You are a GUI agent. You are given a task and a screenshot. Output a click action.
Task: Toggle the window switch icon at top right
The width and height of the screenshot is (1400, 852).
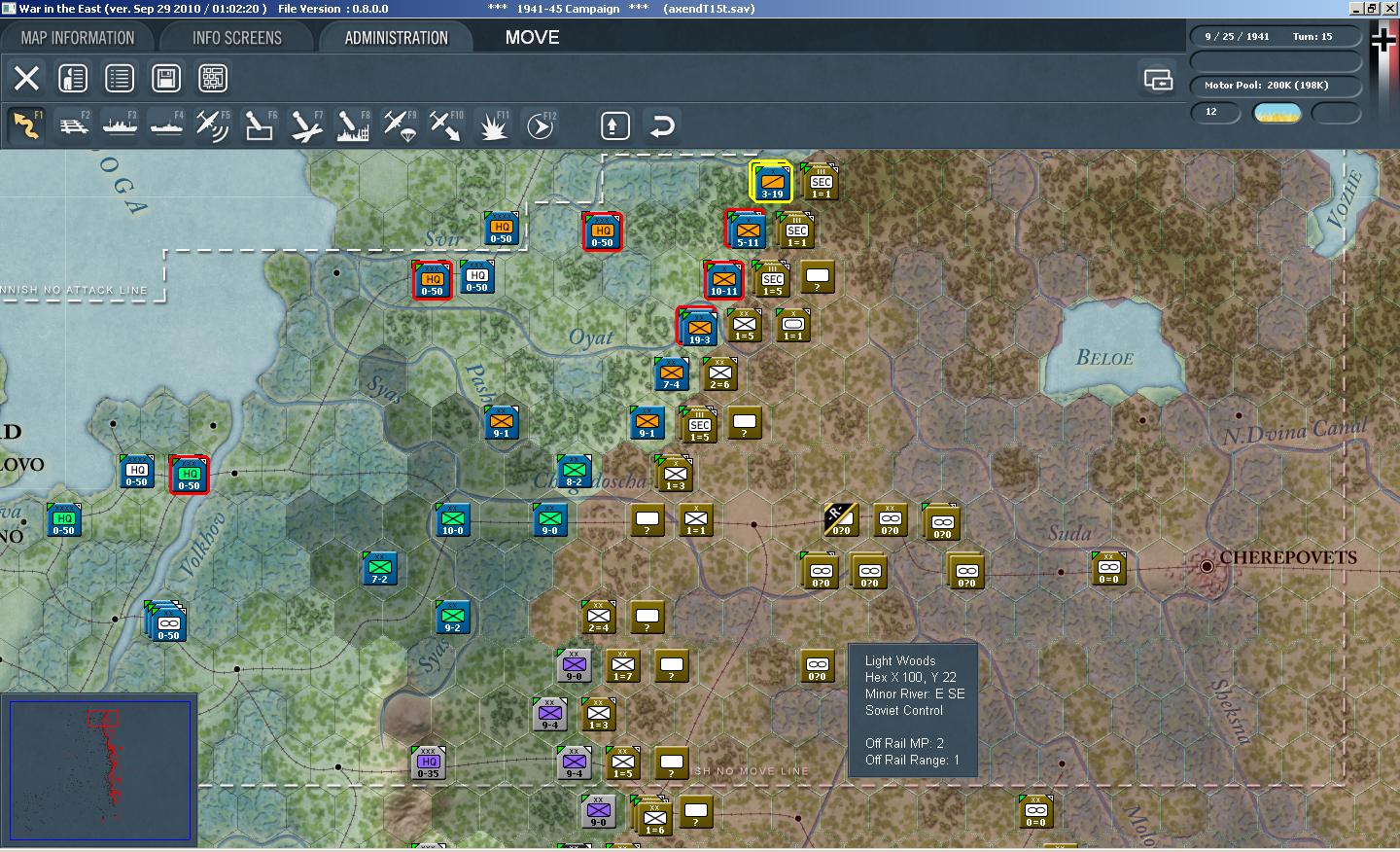(x=1158, y=79)
